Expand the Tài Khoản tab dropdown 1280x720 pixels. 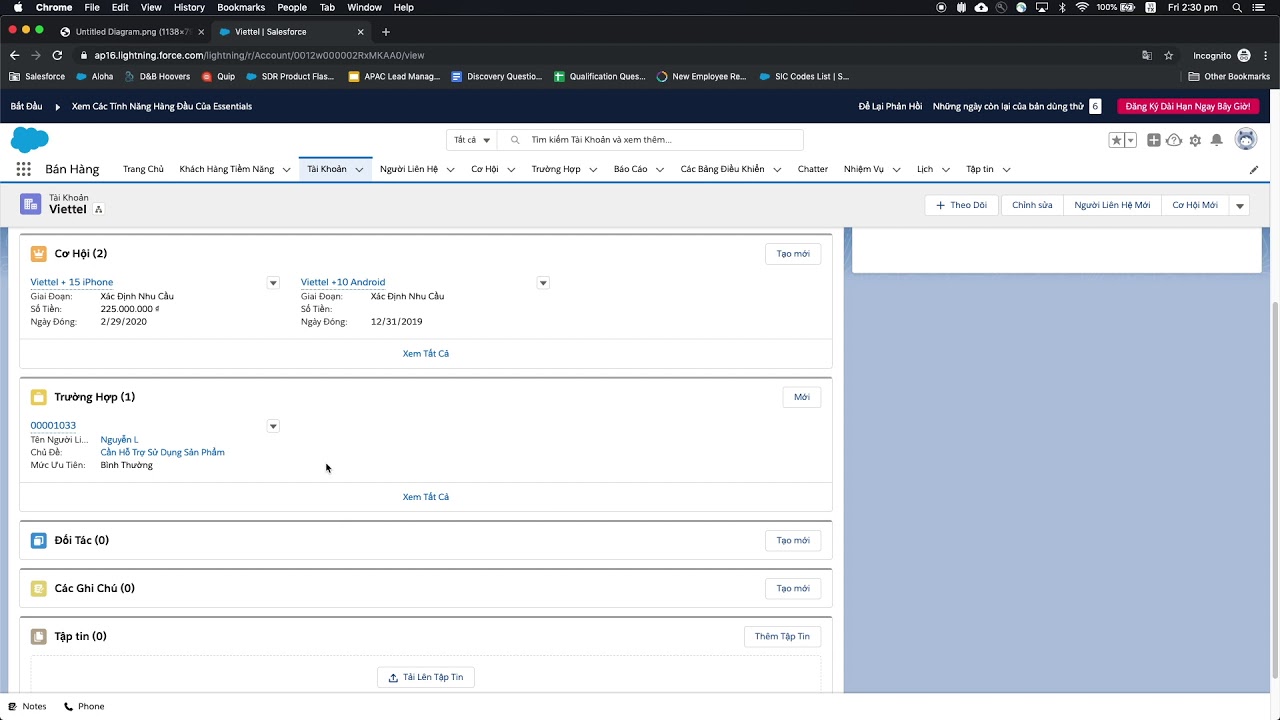[359, 170]
